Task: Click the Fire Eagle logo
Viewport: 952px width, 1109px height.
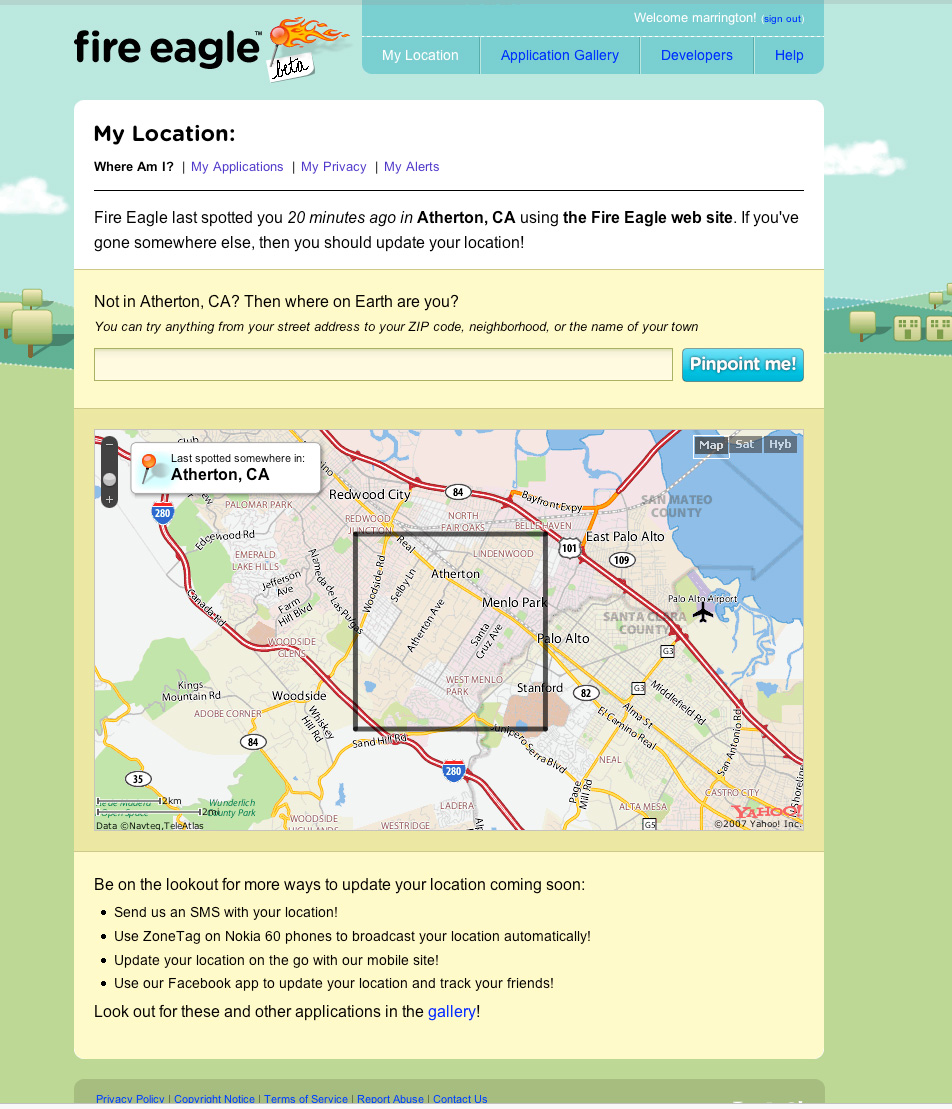Action: click(211, 48)
